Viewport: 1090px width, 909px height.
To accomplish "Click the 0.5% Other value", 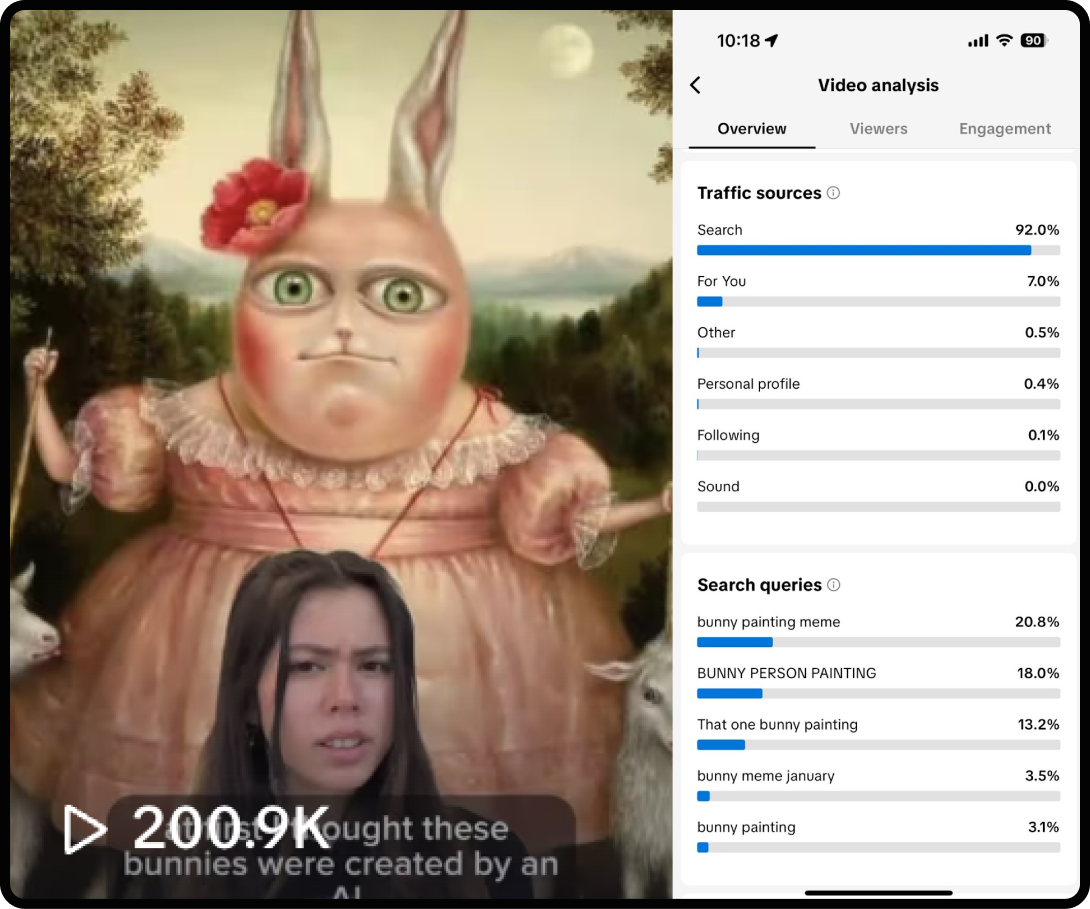I will point(1042,333).
